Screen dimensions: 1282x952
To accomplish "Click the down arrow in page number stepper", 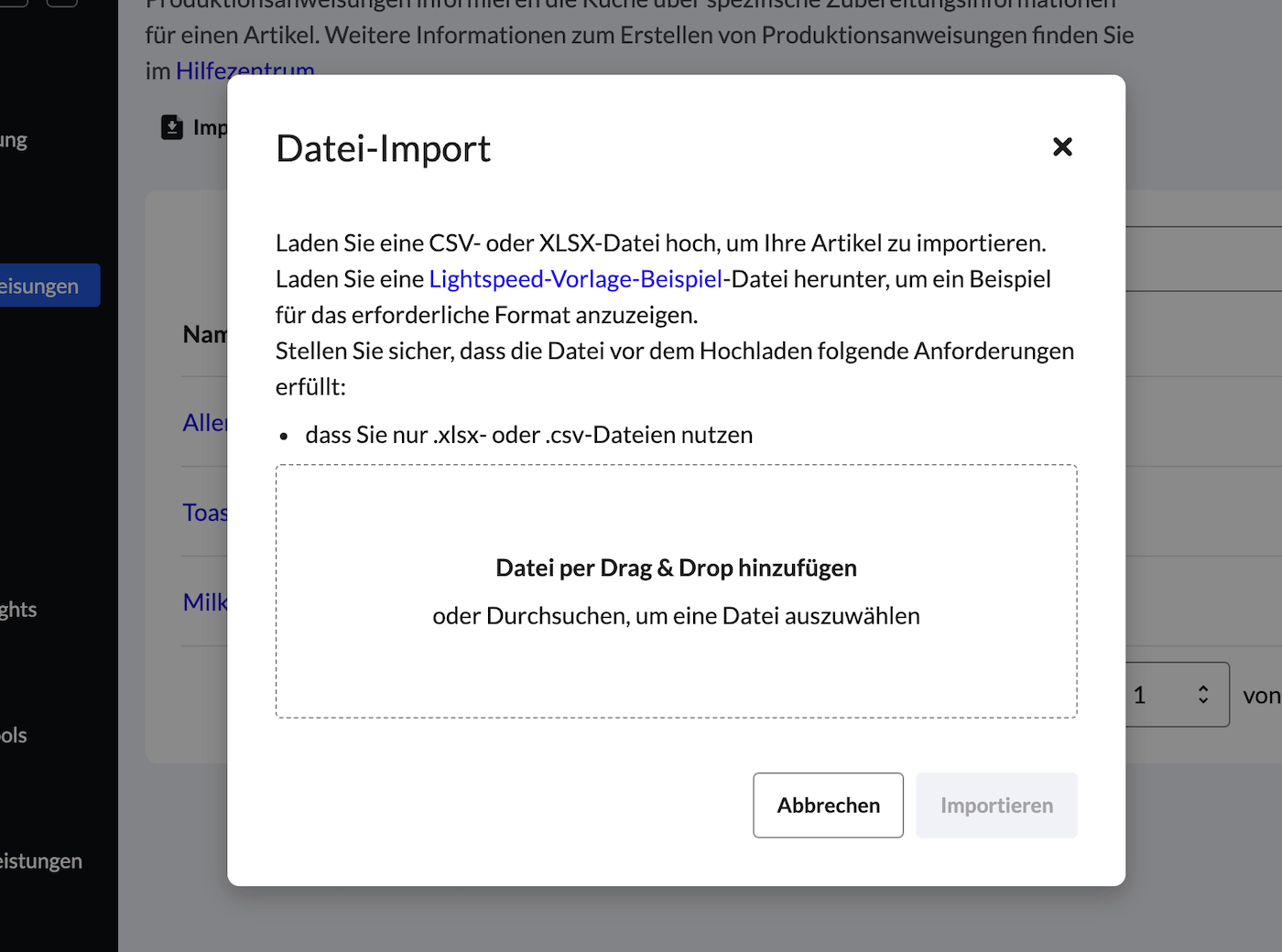I will [x=1203, y=701].
